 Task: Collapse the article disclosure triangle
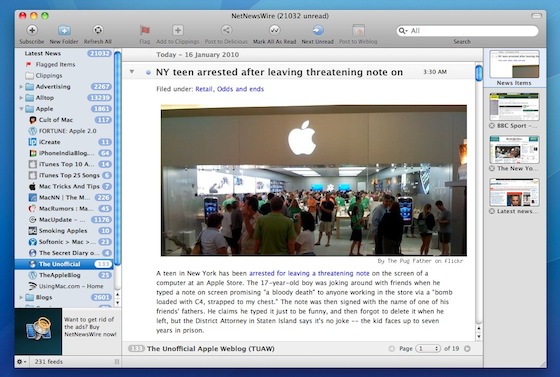point(132,72)
